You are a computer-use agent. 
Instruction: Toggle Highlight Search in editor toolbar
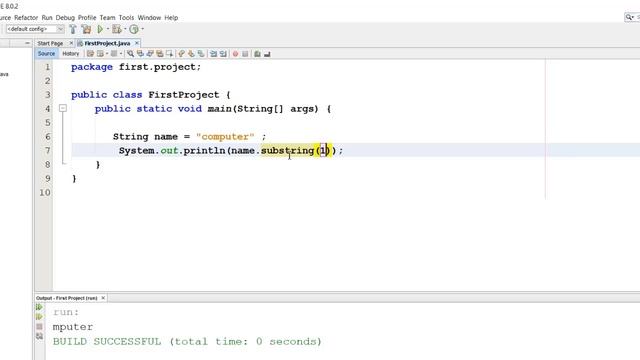[x=160, y=54]
